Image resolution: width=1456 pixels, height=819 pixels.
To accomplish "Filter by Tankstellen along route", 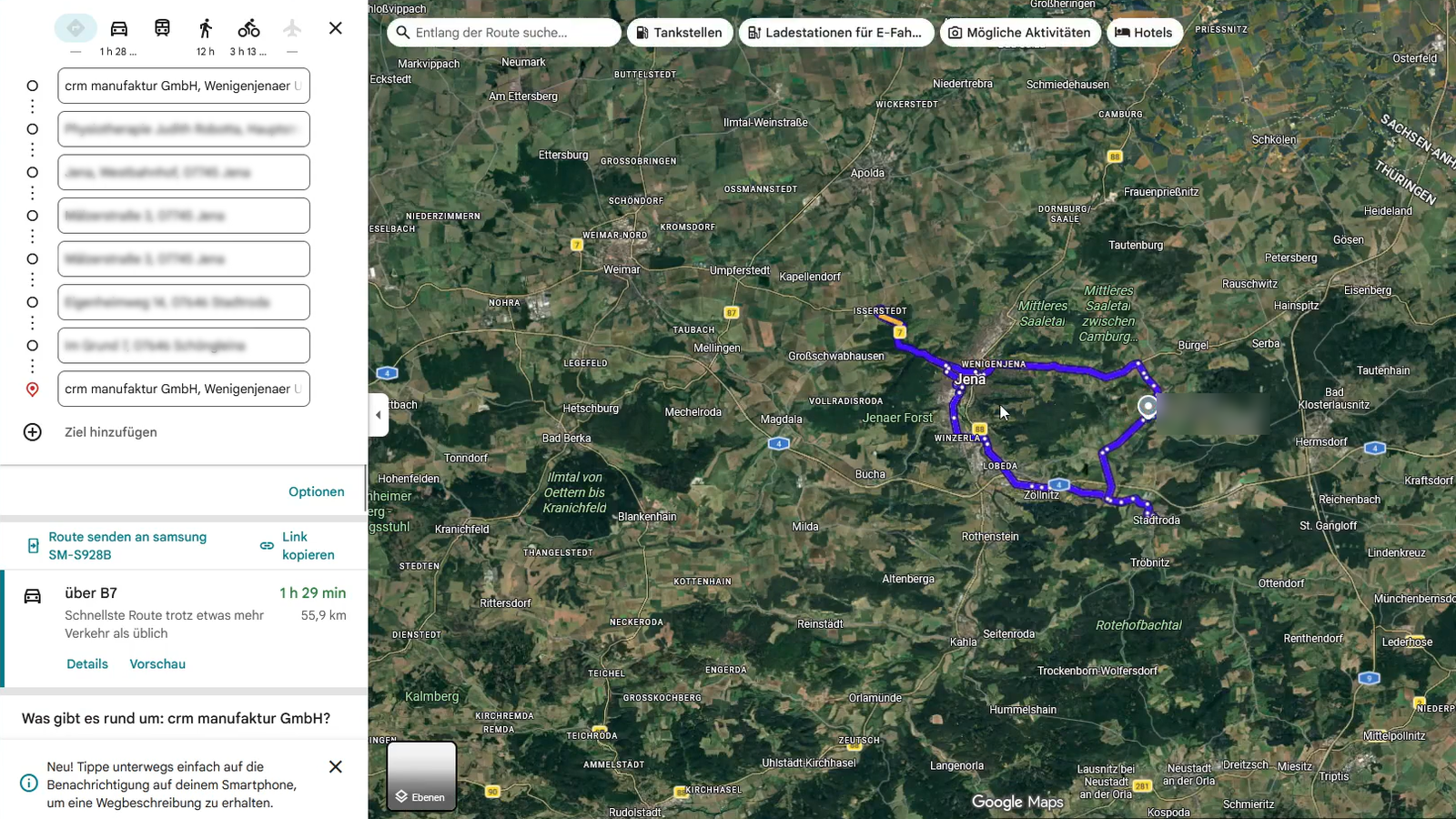I will click(x=680, y=33).
